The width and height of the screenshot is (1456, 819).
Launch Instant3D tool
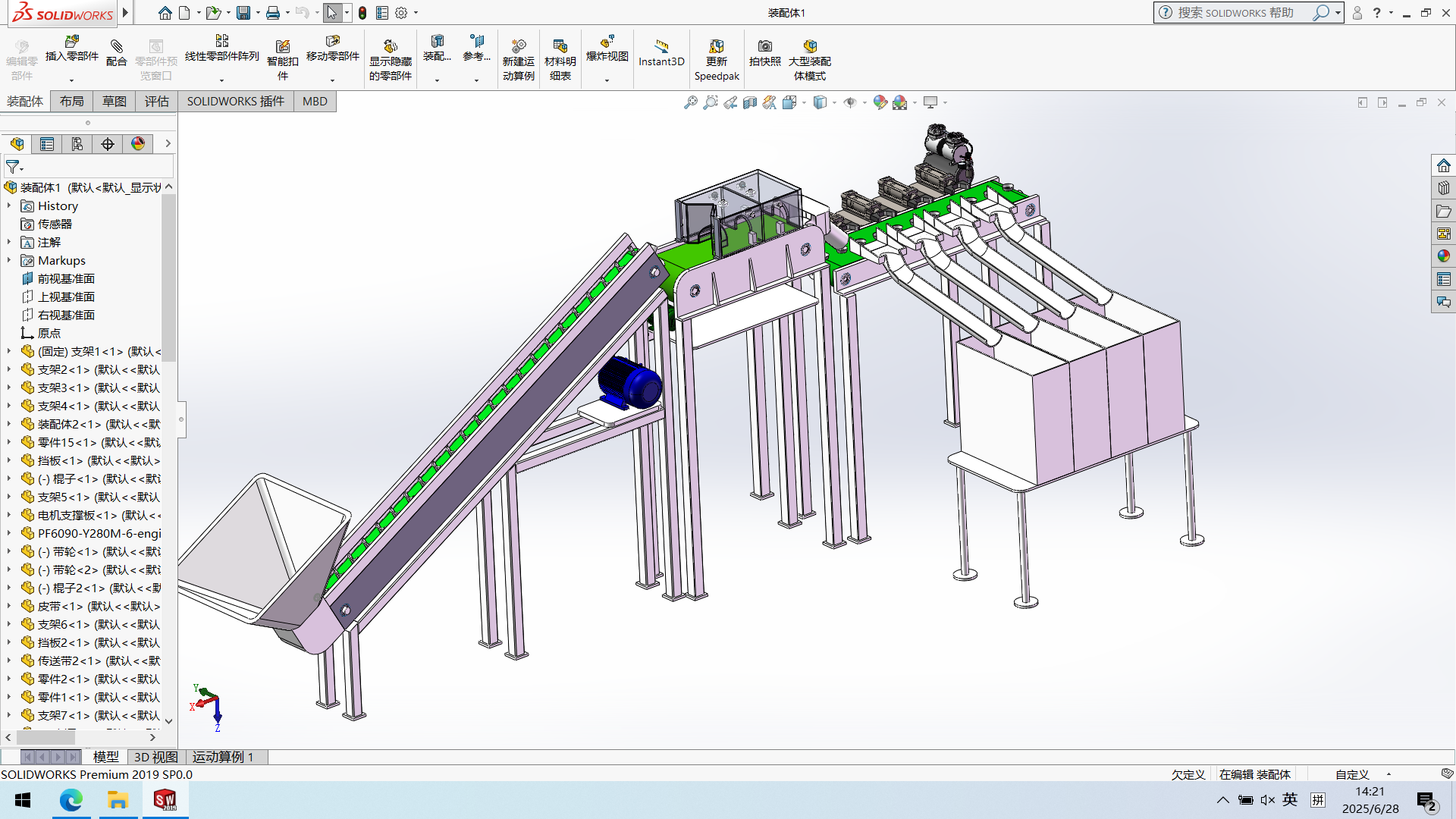(661, 52)
